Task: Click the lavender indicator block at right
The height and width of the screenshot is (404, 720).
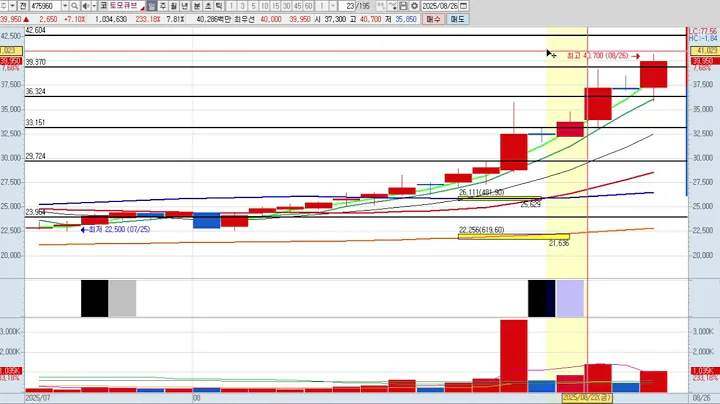Action: 570,298
